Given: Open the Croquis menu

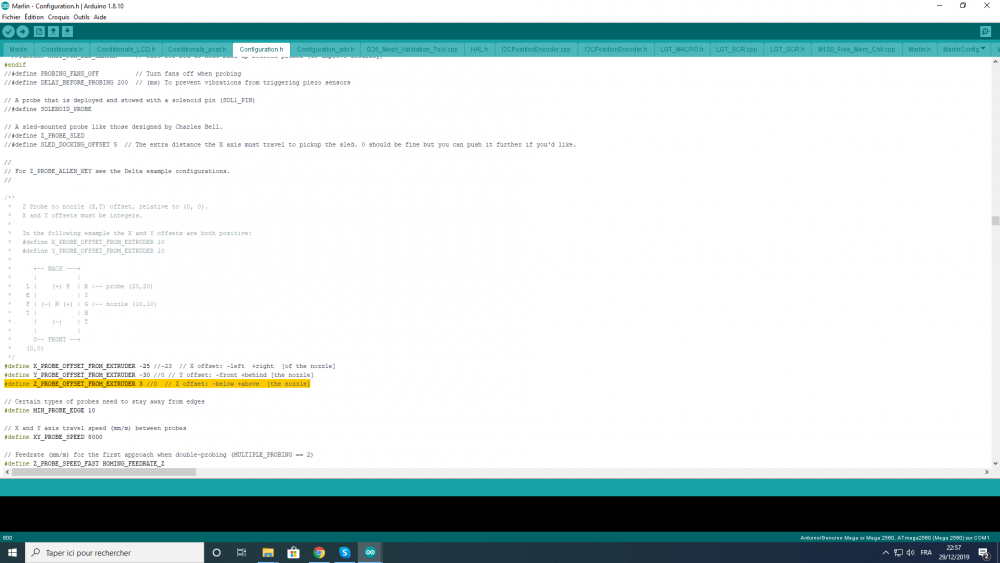Looking at the screenshot, I should [58, 17].
